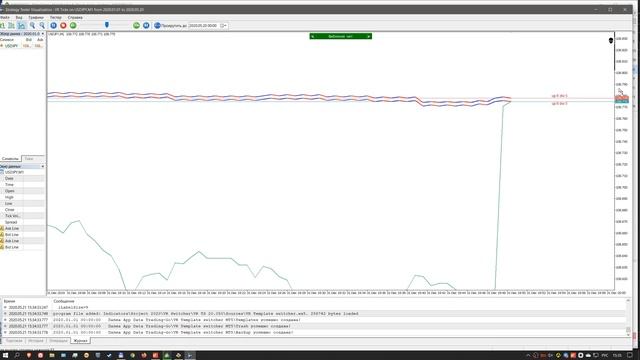Stop the test with red button
Screen dimensions: 640x360
(x=63, y=26)
